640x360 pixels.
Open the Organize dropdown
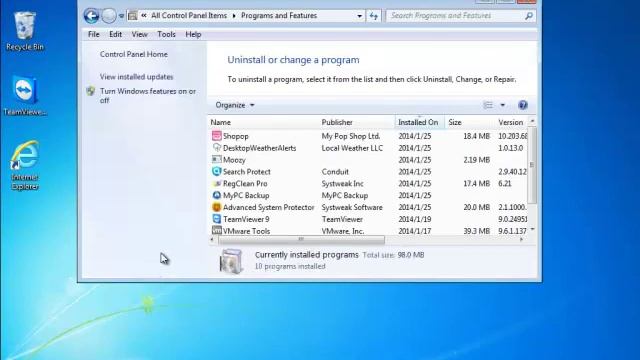tap(235, 105)
